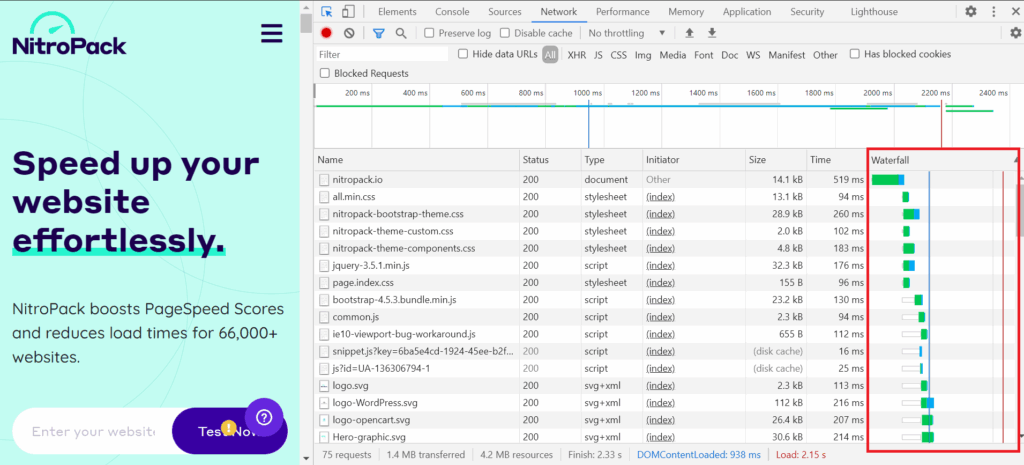The height and width of the screenshot is (465, 1024).
Task: Toggle the filter funnel icon
Action: (379, 33)
